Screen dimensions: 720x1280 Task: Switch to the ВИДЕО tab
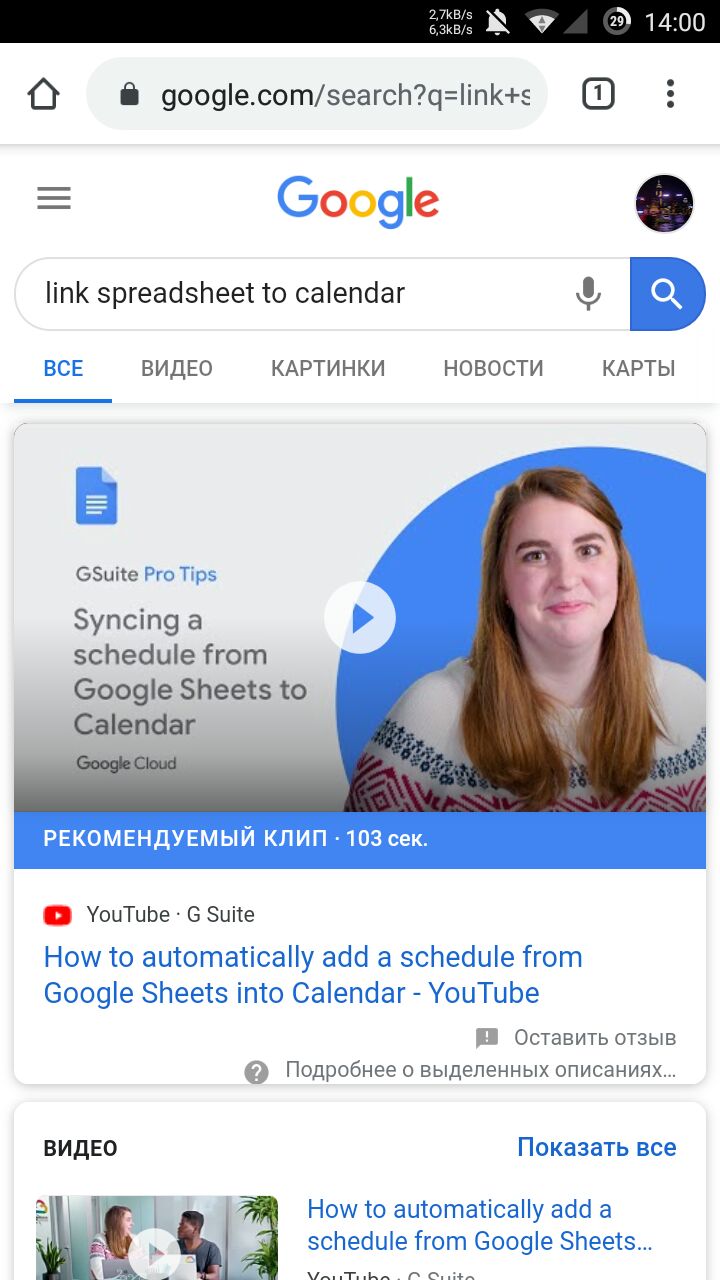tap(177, 368)
